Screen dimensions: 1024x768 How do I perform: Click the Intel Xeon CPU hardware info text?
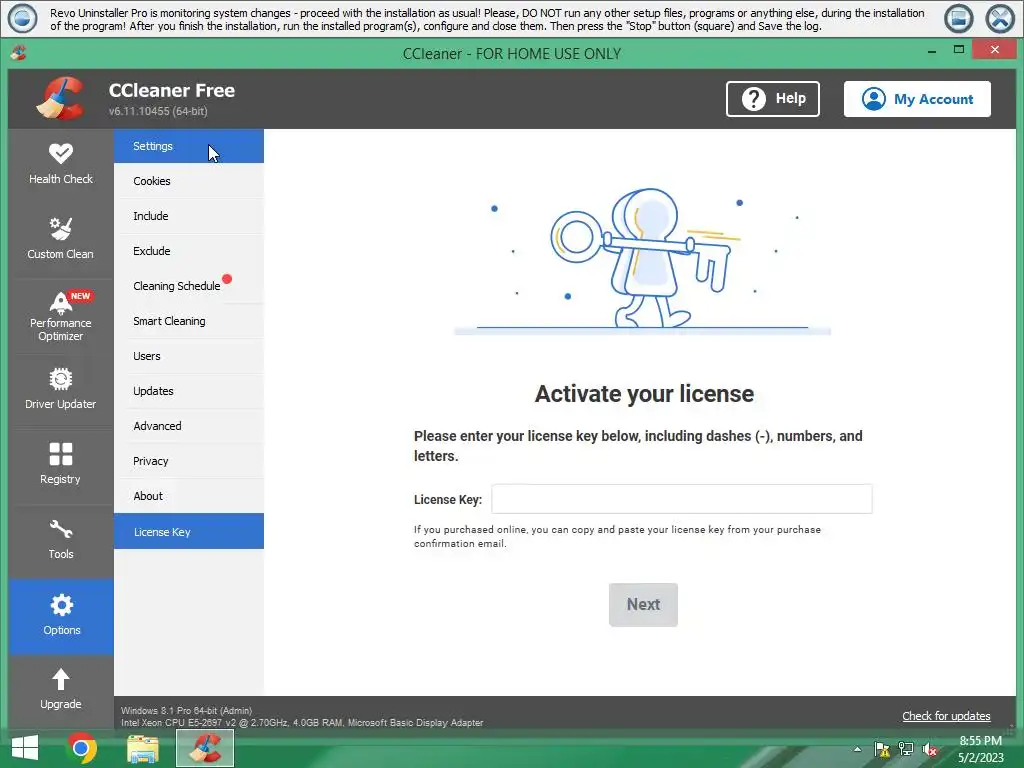click(302, 723)
